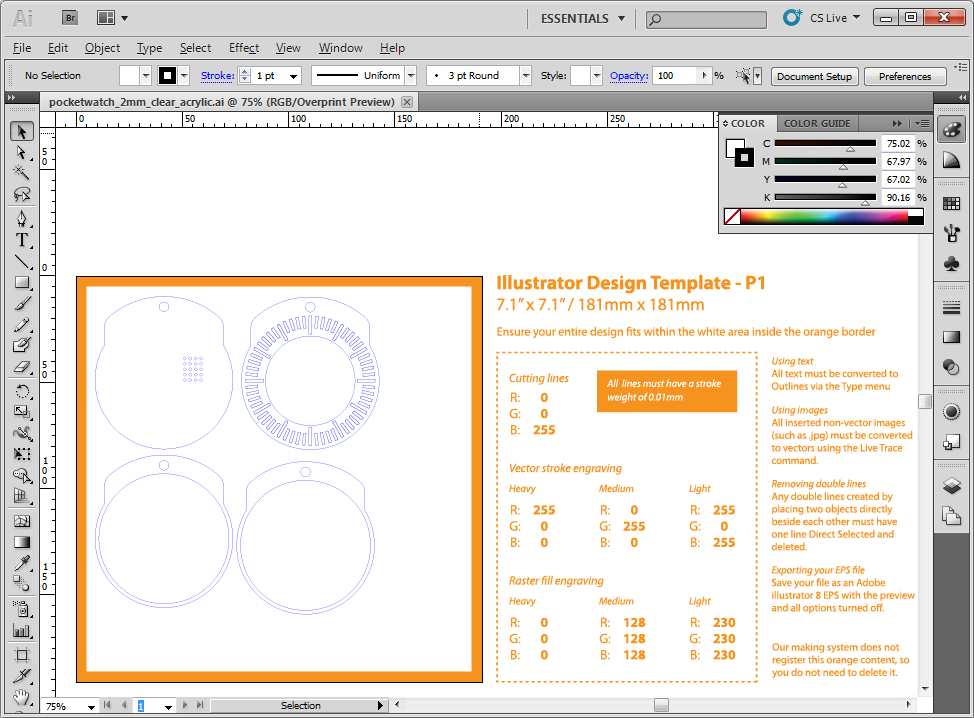The image size is (974, 718).
Task: Open the Layers panel icon
Action: (951, 485)
